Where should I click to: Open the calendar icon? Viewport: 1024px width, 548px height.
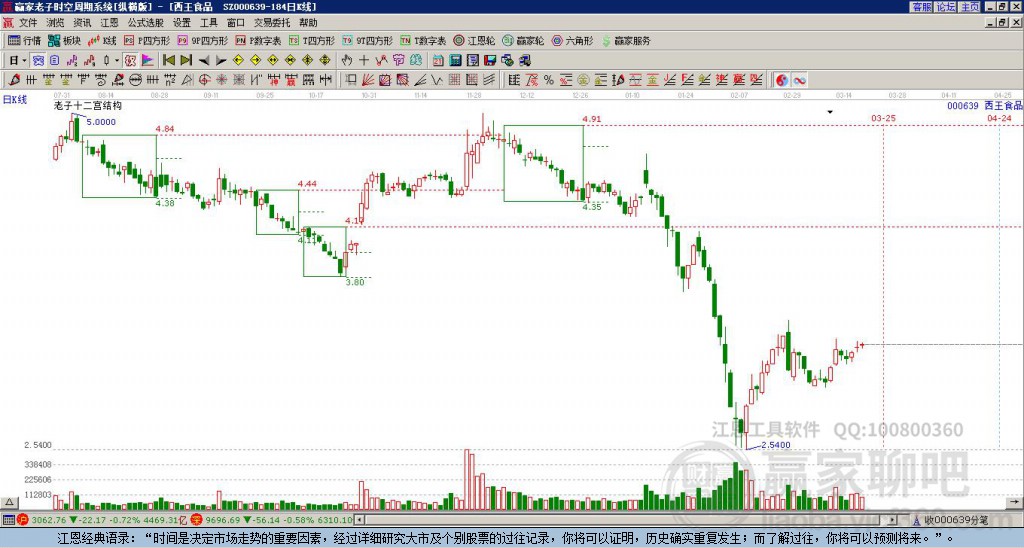coord(438,61)
